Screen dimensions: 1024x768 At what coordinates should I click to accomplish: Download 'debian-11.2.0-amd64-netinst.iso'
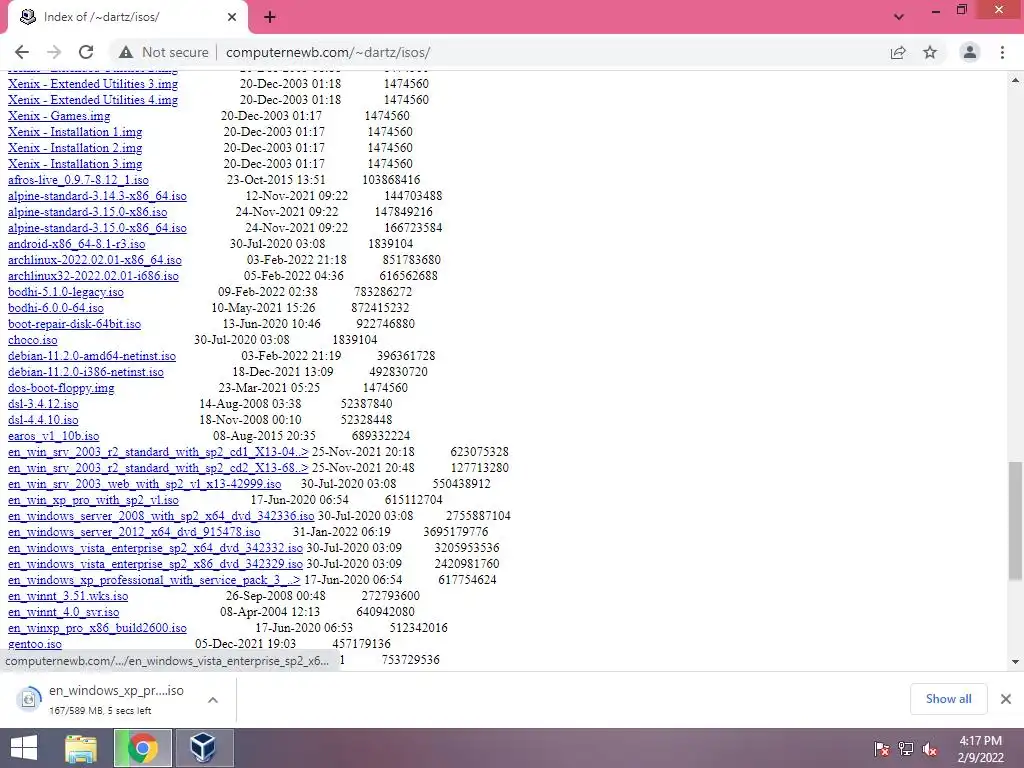point(92,356)
